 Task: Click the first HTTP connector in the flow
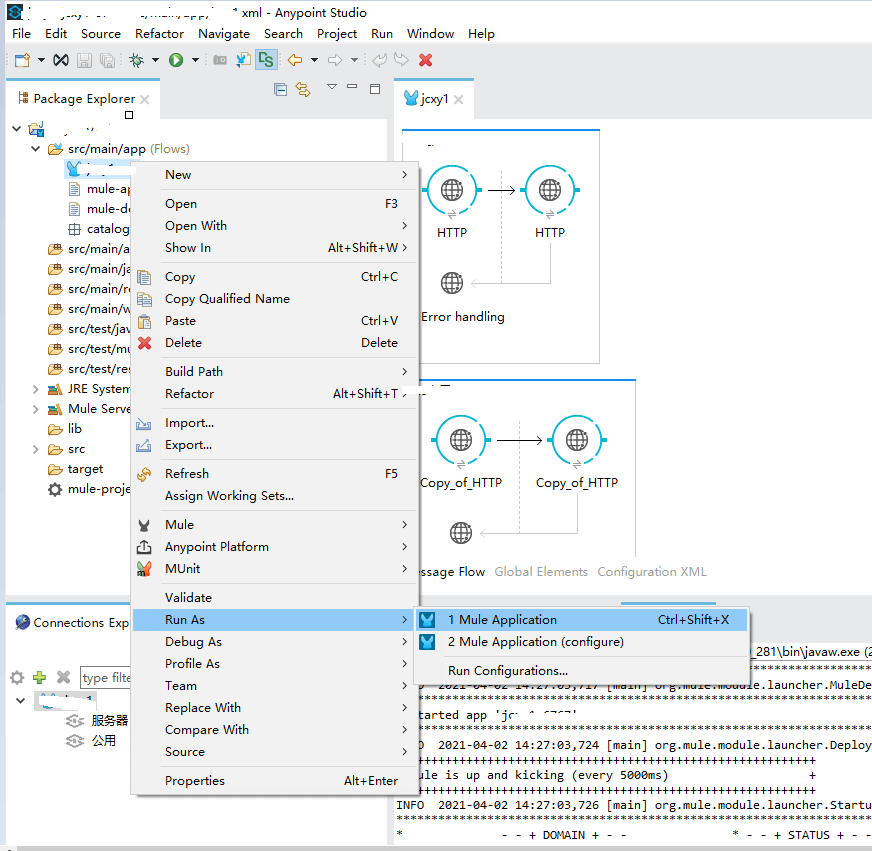pos(452,190)
